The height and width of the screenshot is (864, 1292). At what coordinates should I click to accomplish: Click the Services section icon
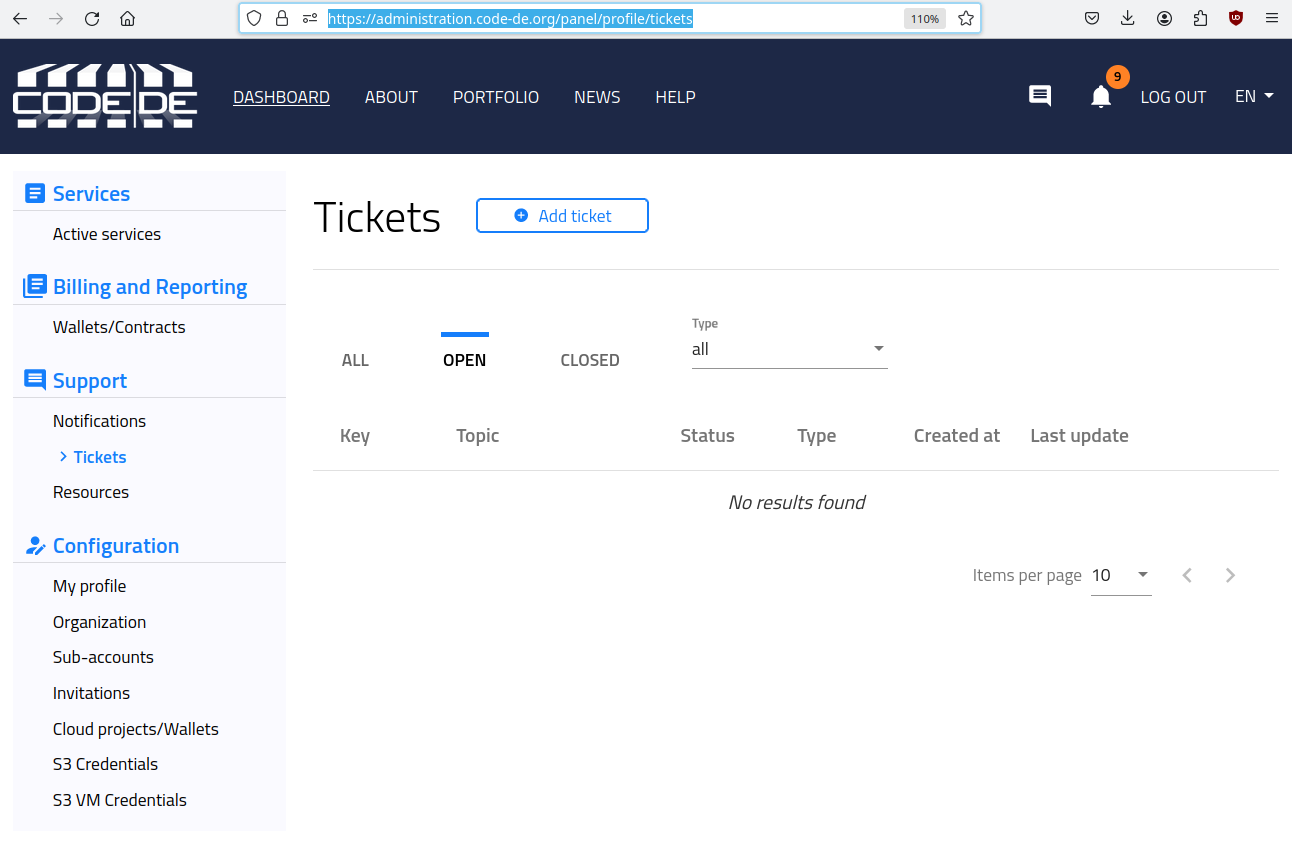35,193
